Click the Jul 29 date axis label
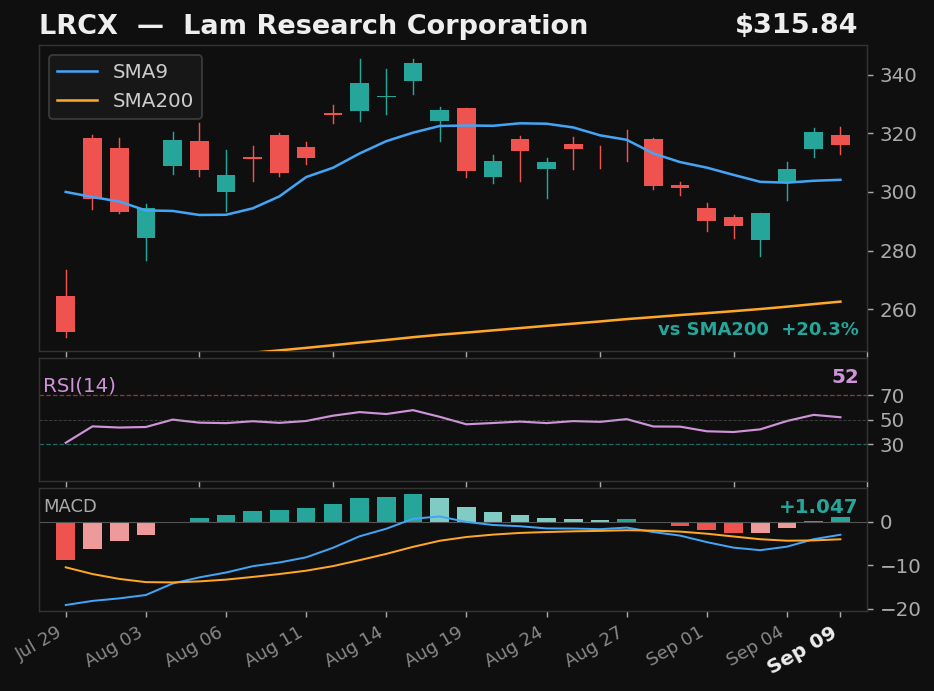Screen dimensions: 934x691 (39, 644)
